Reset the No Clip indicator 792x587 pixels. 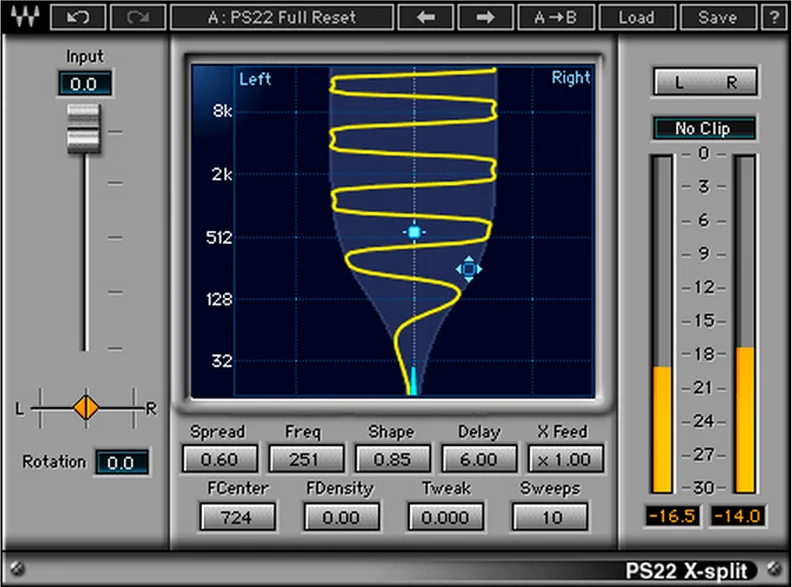pyautogui.click(x=705, y=128)
